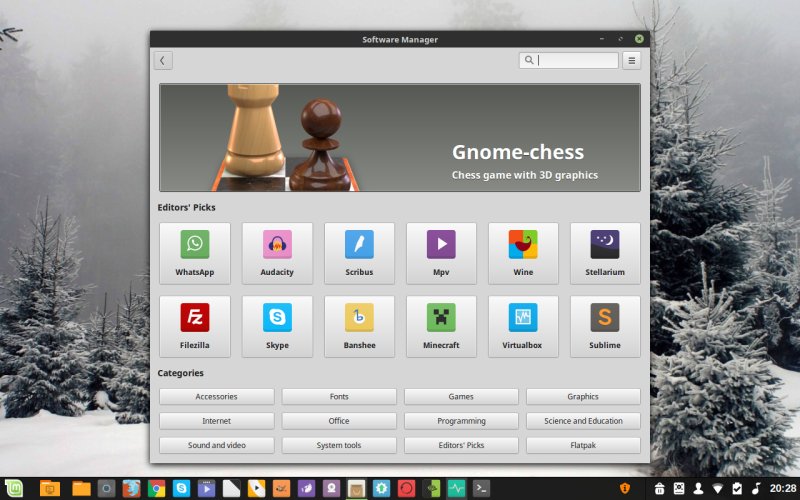800x500 pixels.
Task: Open the user account tray icon
Action: (698, 489)
